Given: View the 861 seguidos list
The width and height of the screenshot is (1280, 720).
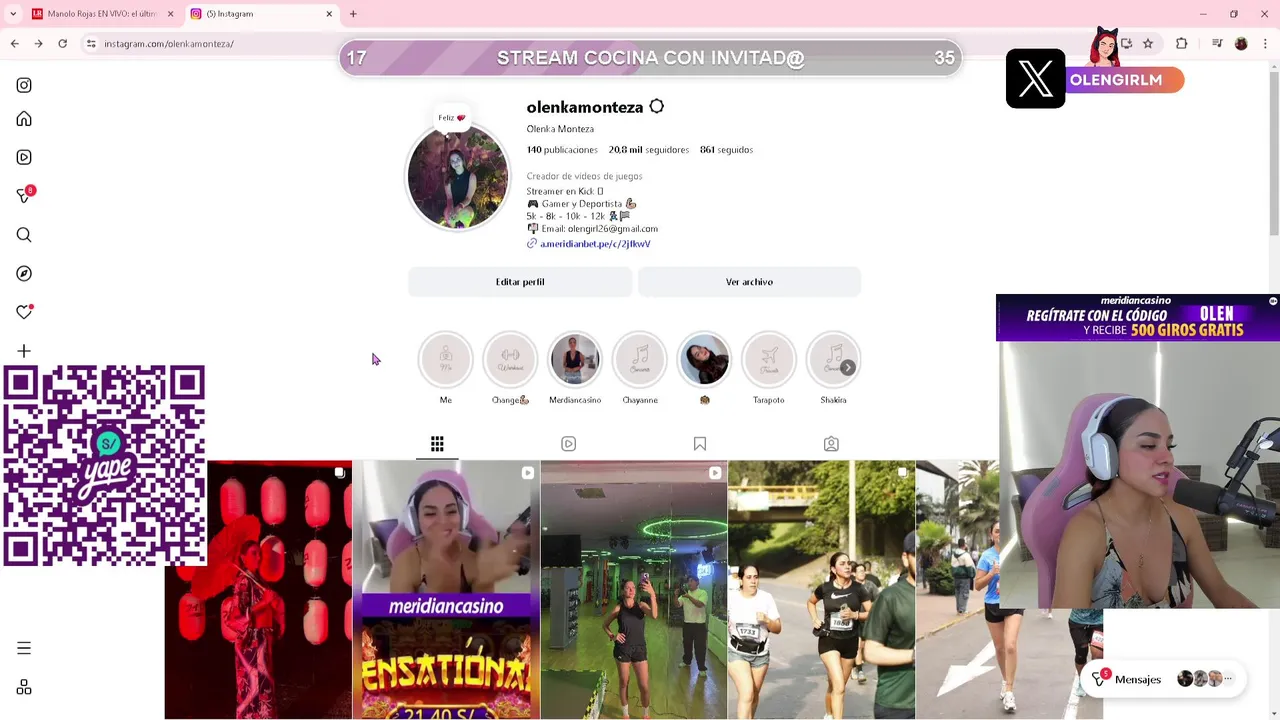Looking at the screenshot, I should (x=726, y=150).
